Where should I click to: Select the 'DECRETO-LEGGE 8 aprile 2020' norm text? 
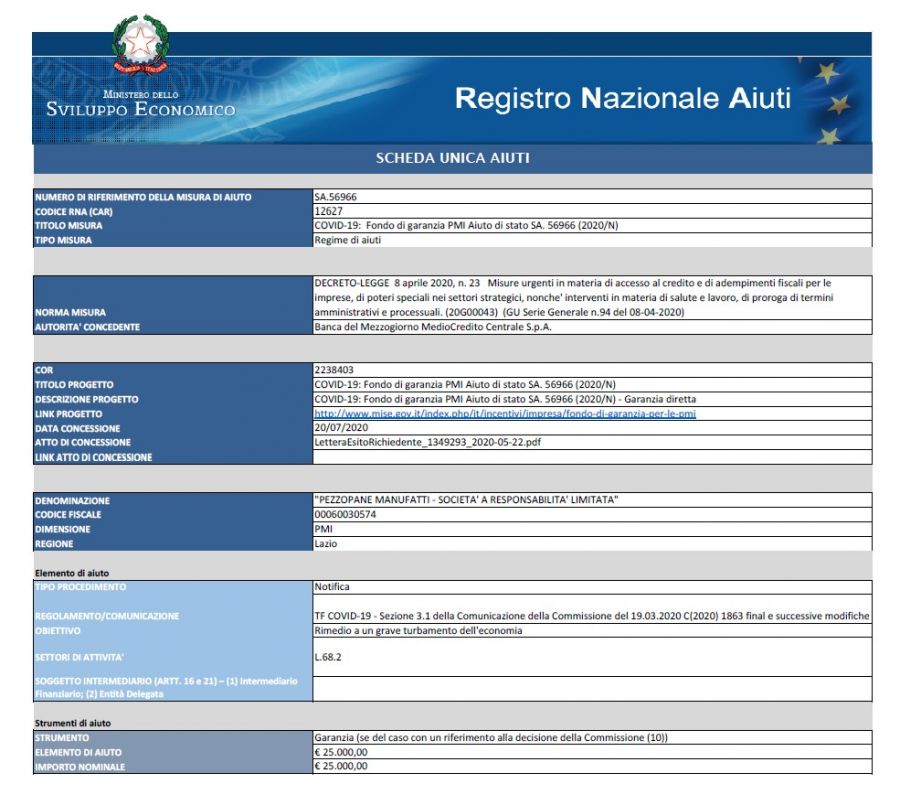[x=573, y=297]
